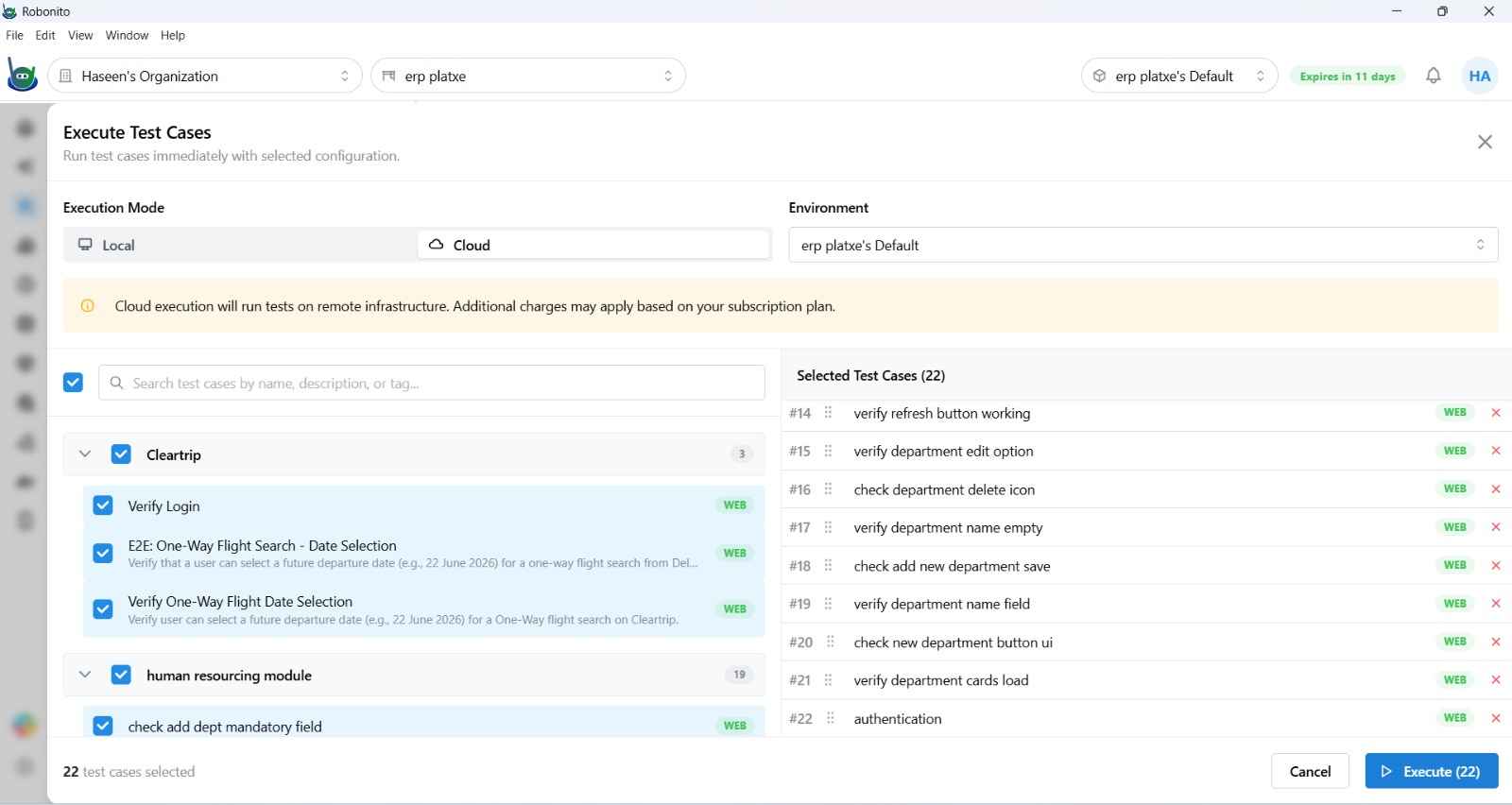Close the Execute Test Cases dialog
This screenshot has height=805, width=1512.
(x=1485, y=142)
